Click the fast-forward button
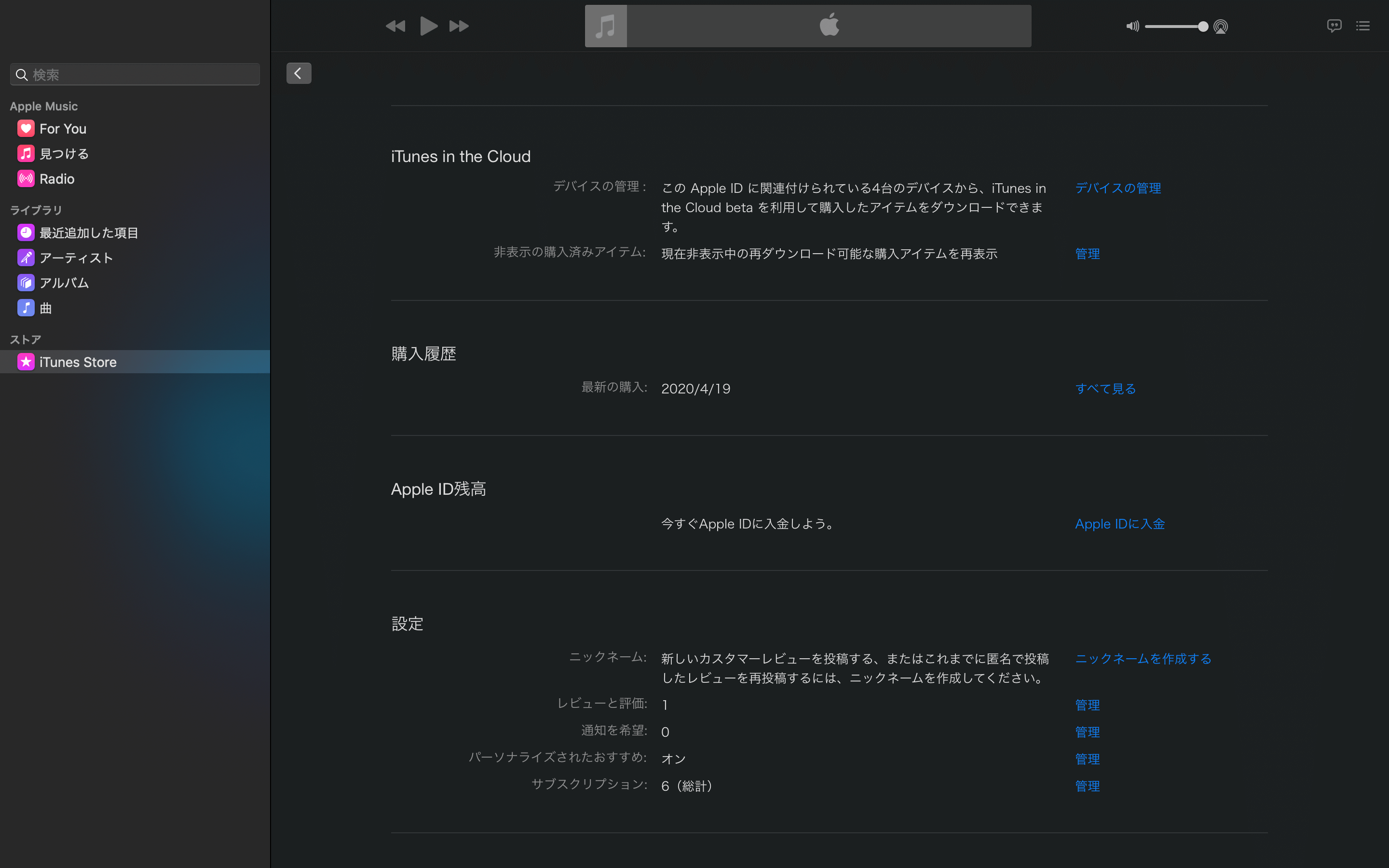The height and width of the screenshot is (868, 1389). pos(459,26)
